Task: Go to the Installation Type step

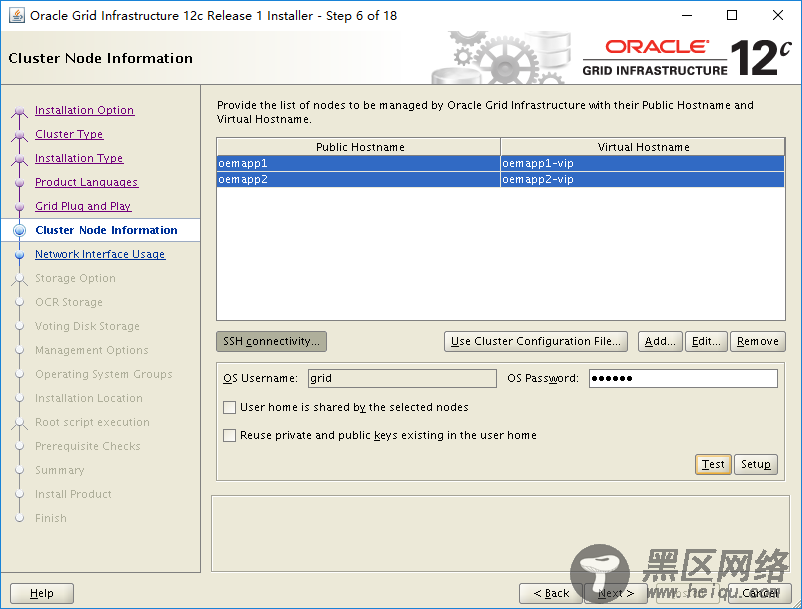Action: coord(79,158)
